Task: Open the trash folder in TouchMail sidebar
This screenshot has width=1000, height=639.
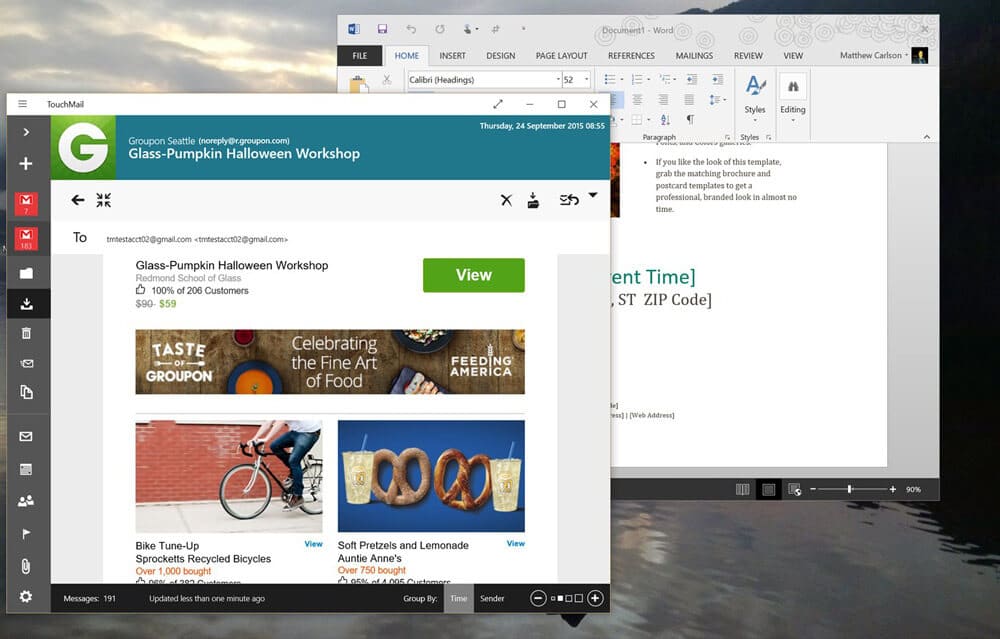Action: pyautogui.click(x=27, y=334)
